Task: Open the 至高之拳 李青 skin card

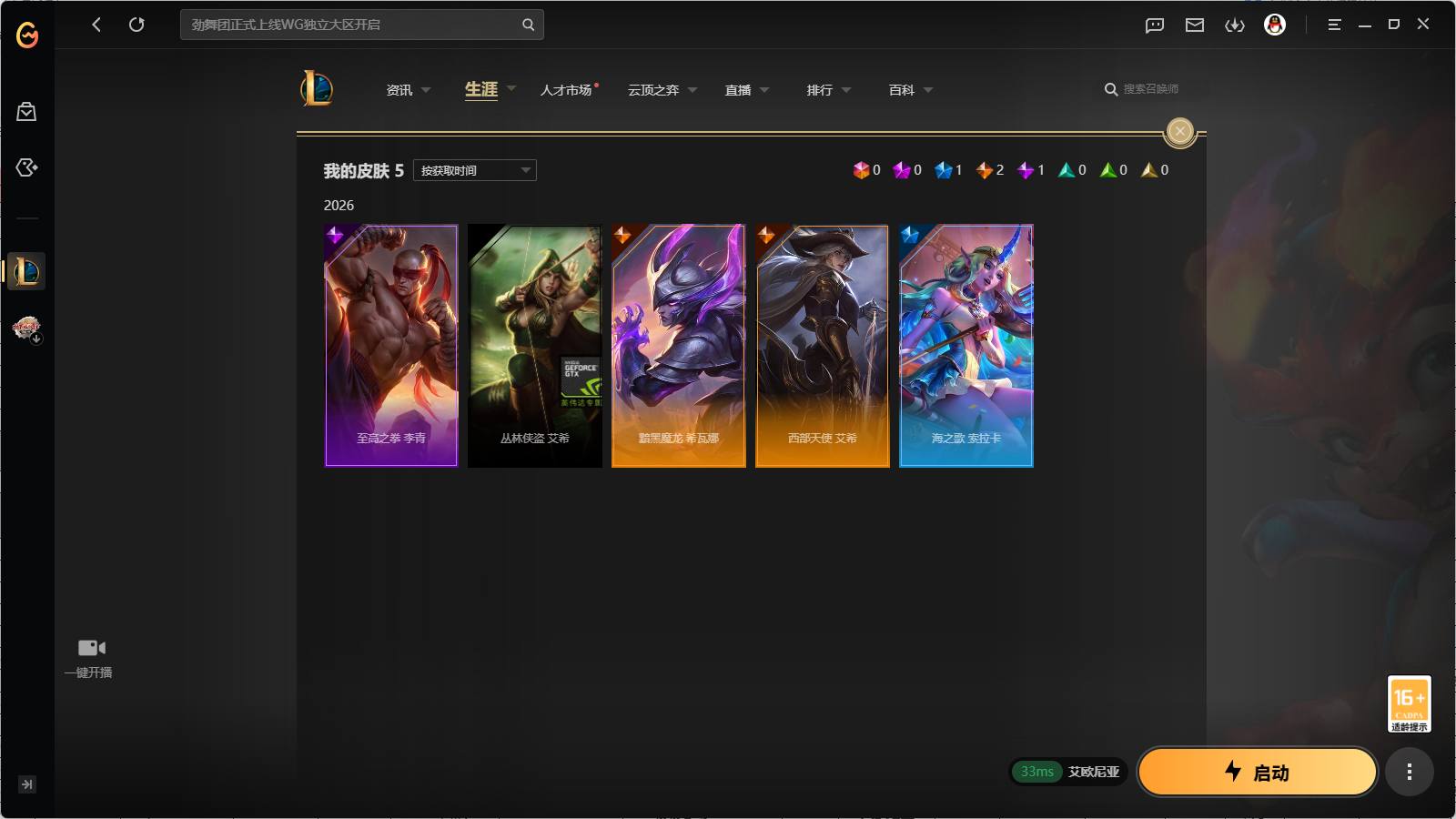Action: 391,346
